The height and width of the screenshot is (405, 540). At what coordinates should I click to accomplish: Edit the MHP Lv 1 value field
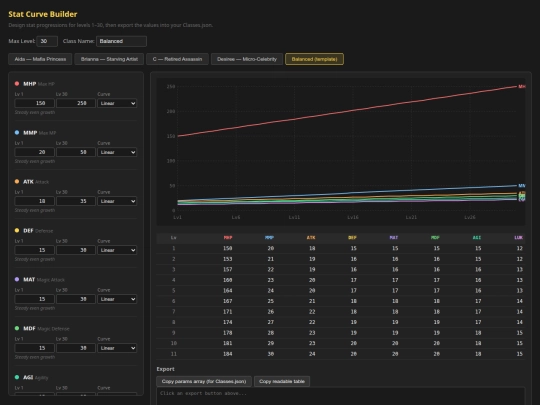tap(34, 103)
